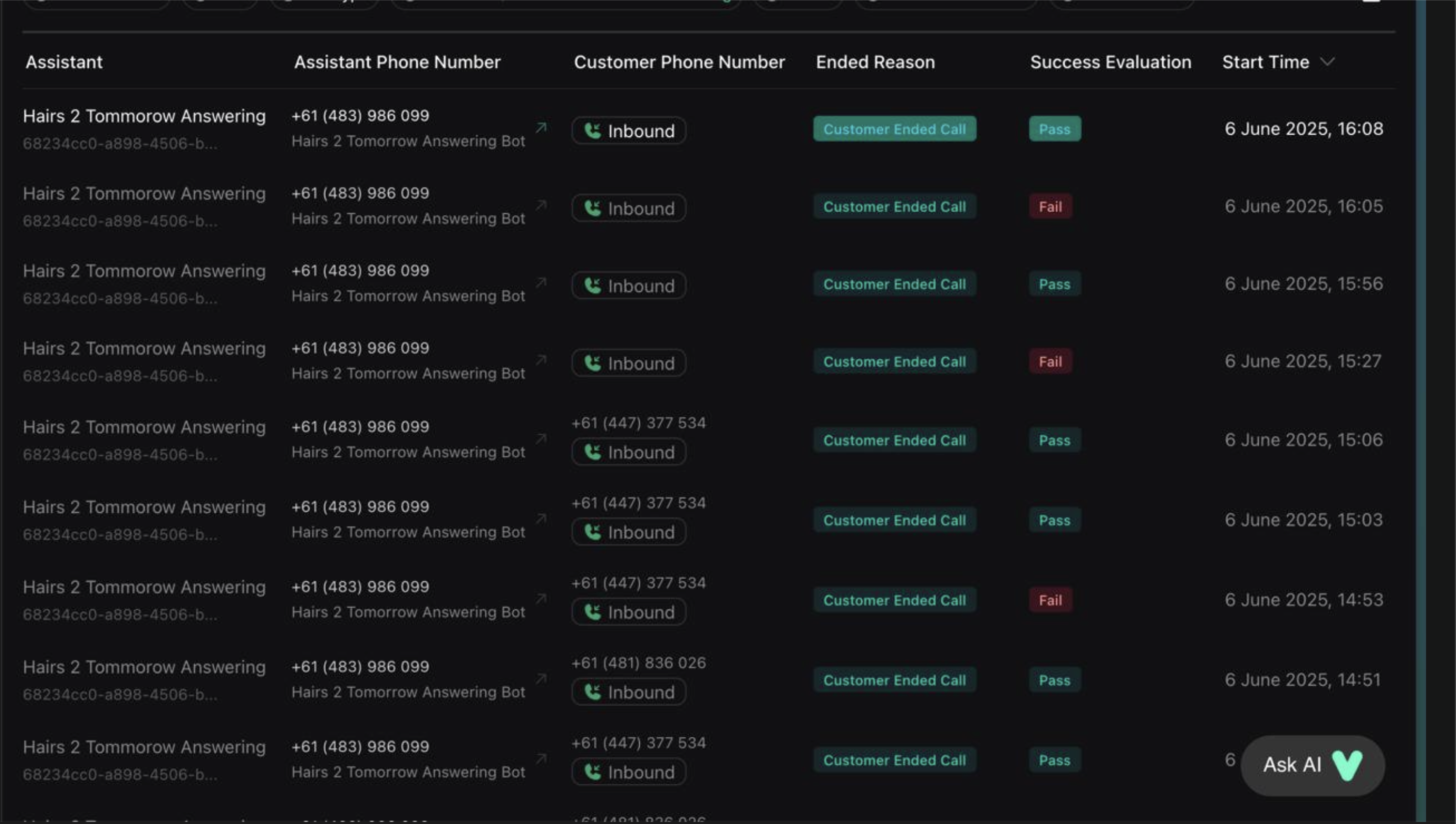Open external link arrow for 16:08 call

click(x=541, y=128)
